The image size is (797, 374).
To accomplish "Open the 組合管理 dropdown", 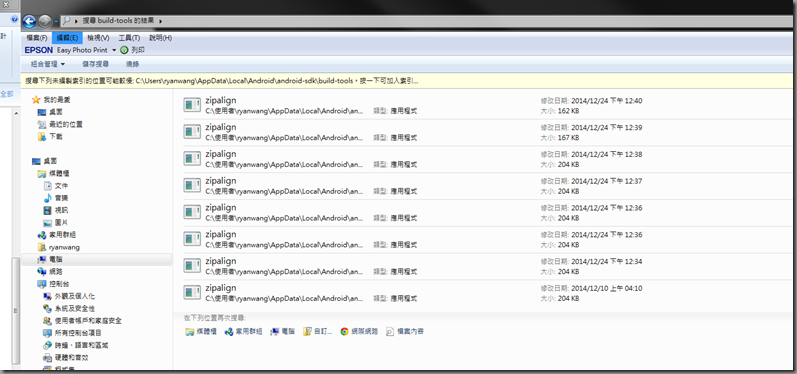I will point(48,64).
